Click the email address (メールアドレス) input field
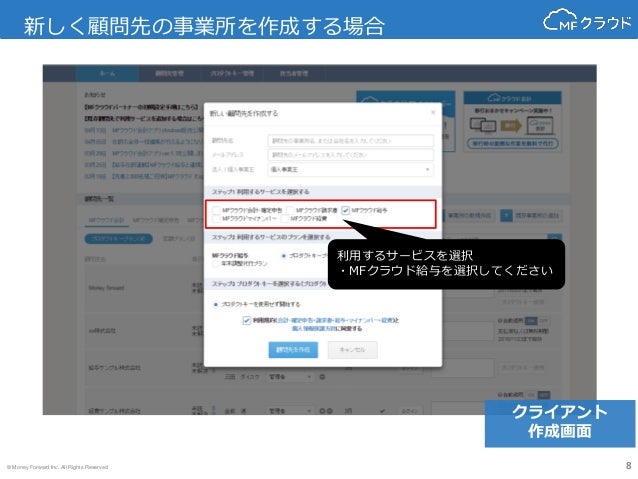The image size is (638, 479). point(350,155)
